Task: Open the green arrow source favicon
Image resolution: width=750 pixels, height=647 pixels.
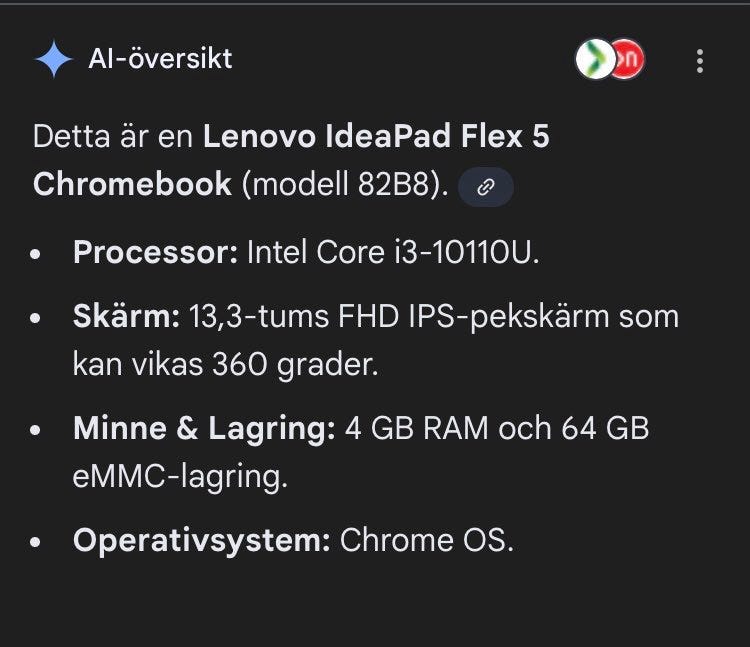Action: point(593,61)
